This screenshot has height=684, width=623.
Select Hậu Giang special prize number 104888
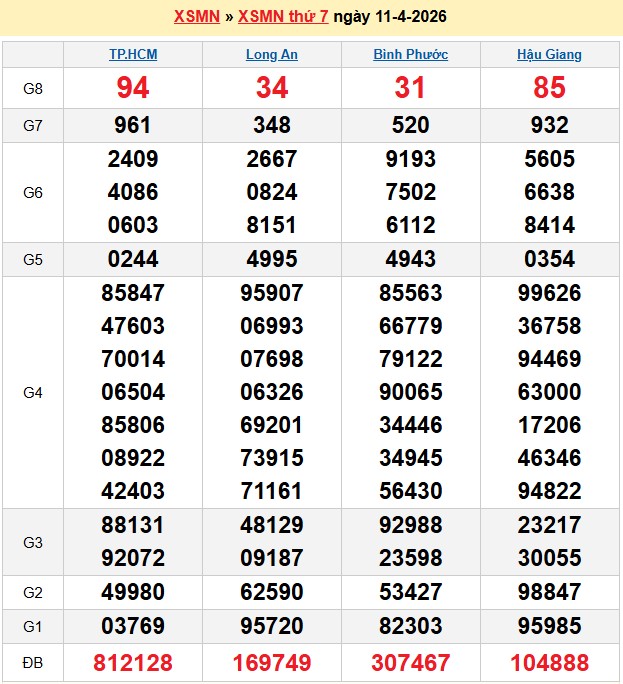tap(550, 662)
